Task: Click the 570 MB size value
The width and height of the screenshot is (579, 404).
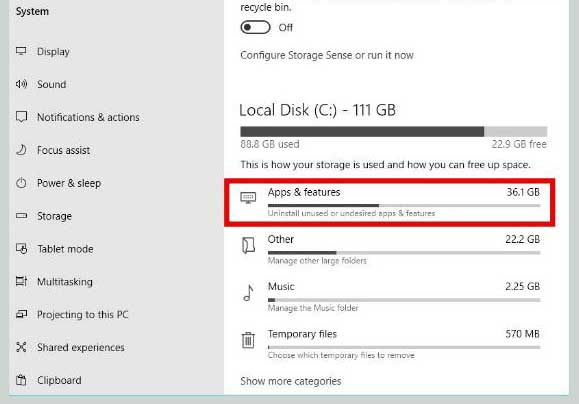Action: [x=523, y=334]
